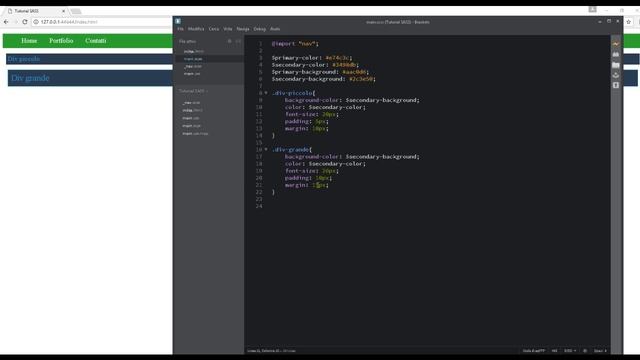Open the Cerca menu
Viewport: 640px width, 360px height.
(214, 29)
